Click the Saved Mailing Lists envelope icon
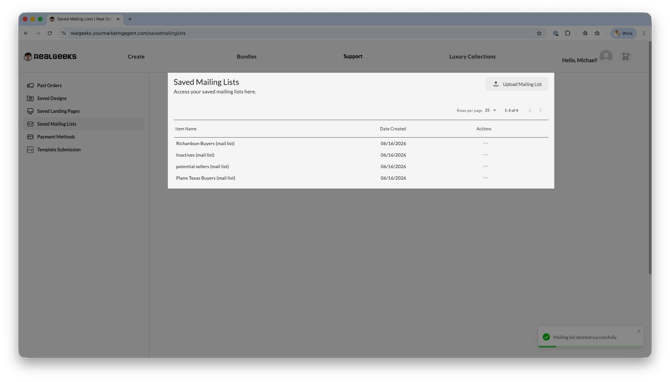 point(30,124)
